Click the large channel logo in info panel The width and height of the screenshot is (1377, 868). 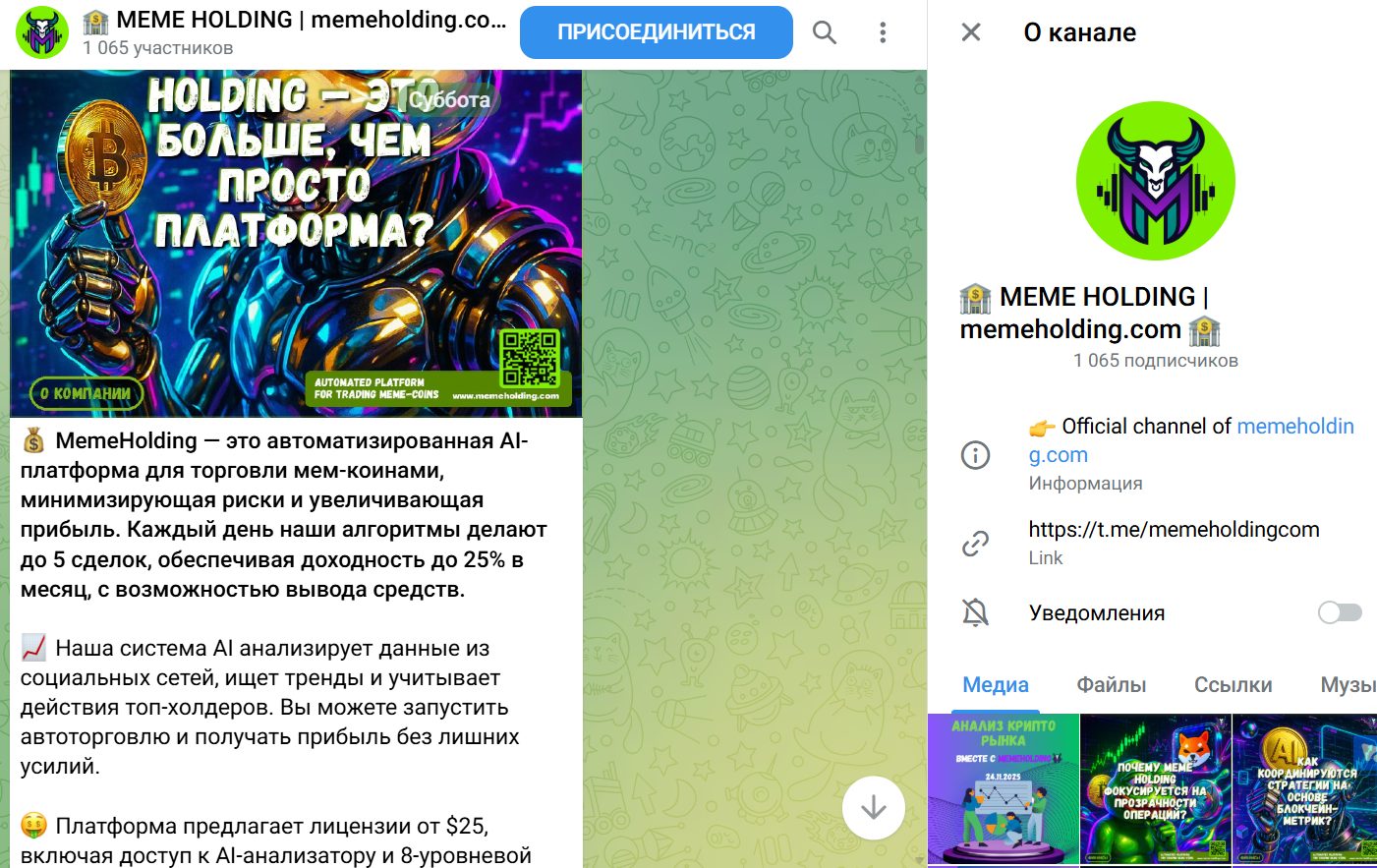click(1155, 180)
